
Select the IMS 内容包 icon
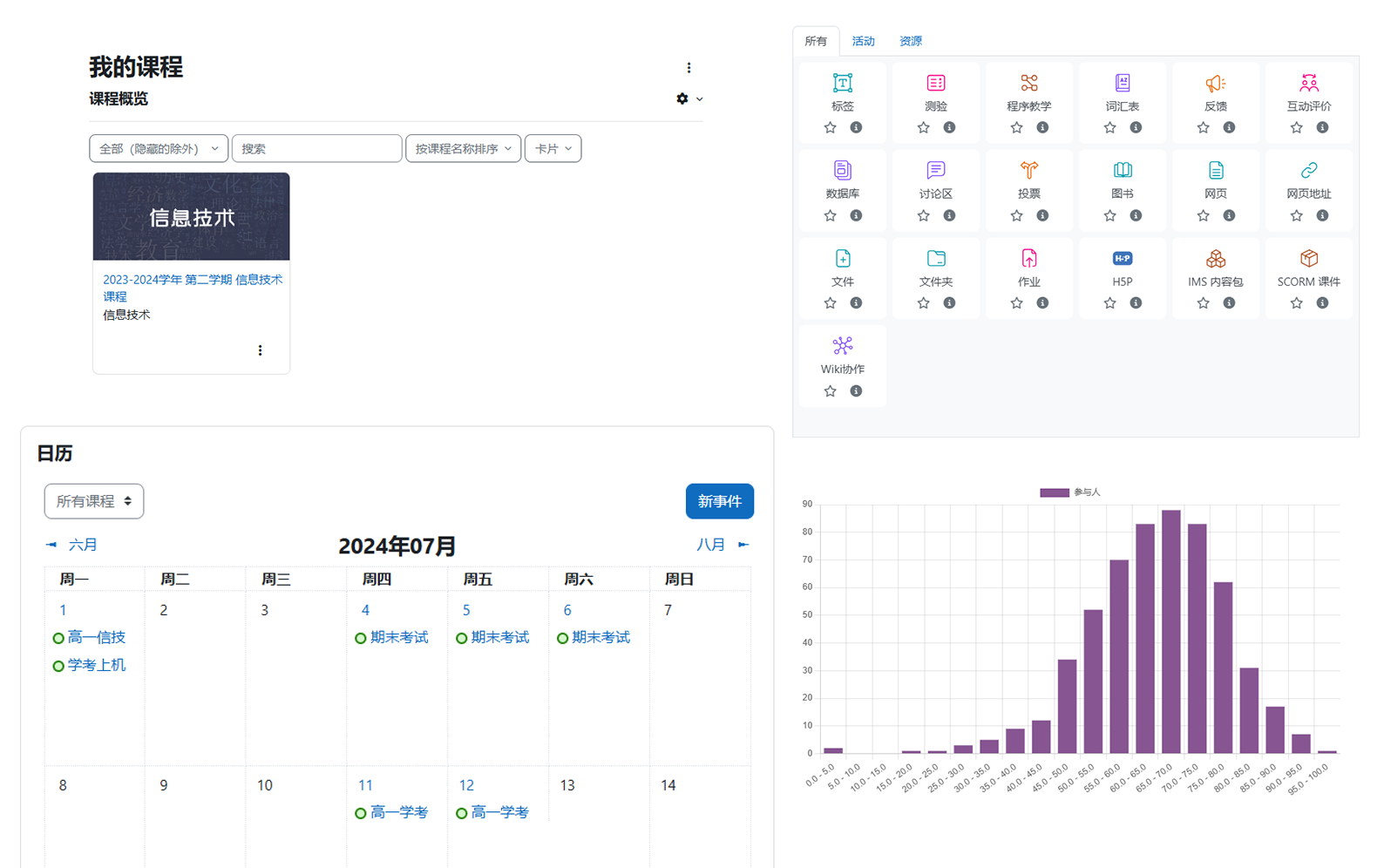[x=1215, y=258]
